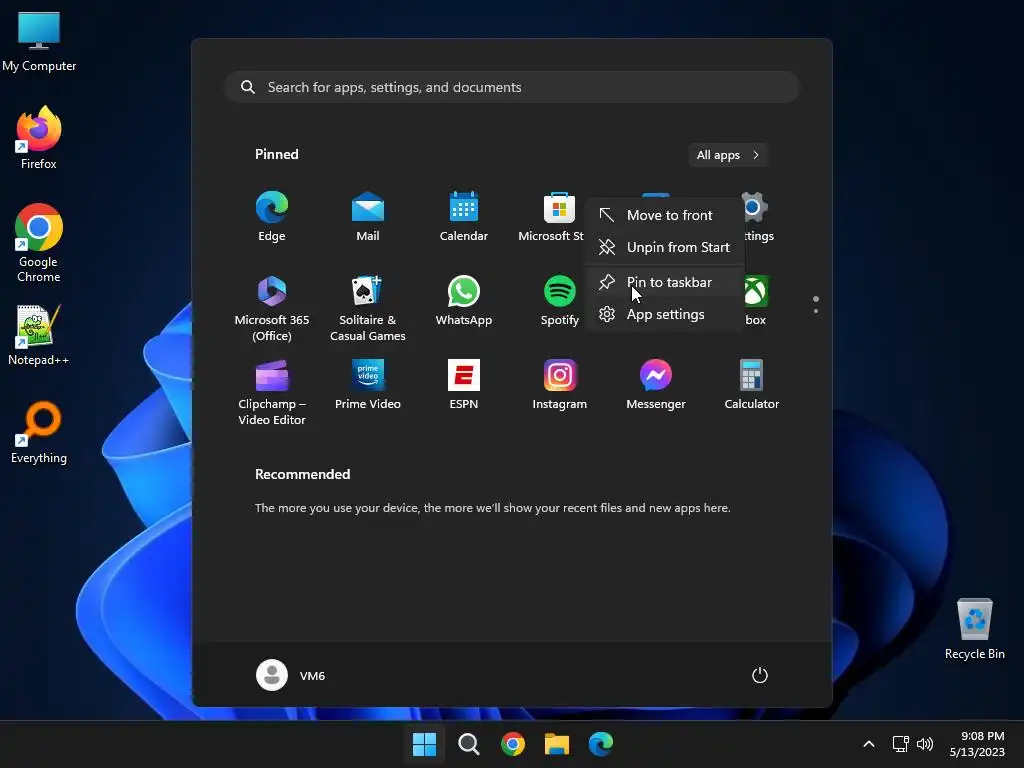
Task: Click the Windows Start button on taskbar
Action: (424, 744)
